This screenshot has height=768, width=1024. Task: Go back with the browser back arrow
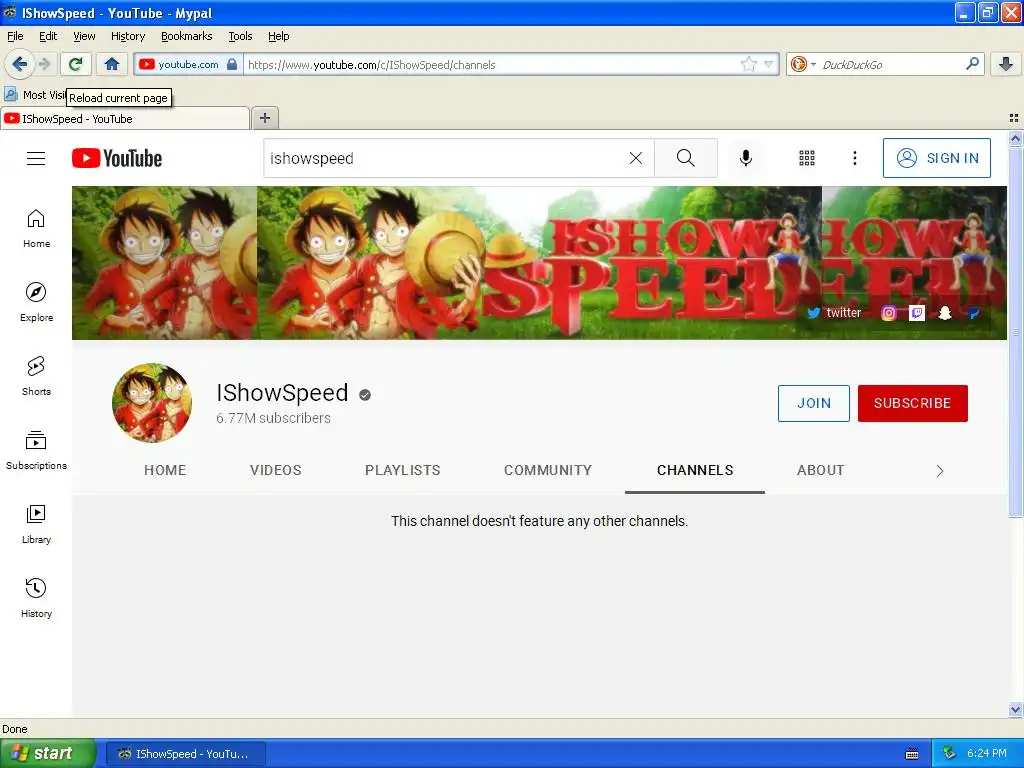pyautogui.click(x=19, y=64)
